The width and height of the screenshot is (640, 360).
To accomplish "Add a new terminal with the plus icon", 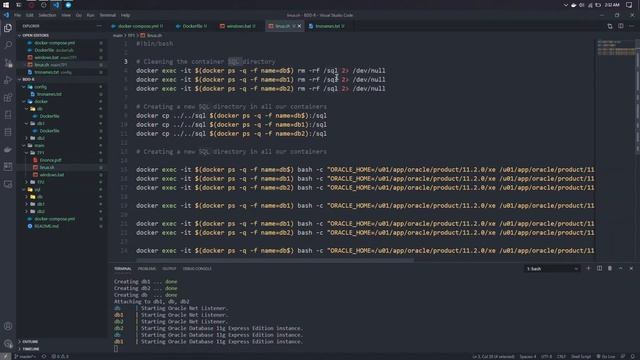I will tap(588, 268).
